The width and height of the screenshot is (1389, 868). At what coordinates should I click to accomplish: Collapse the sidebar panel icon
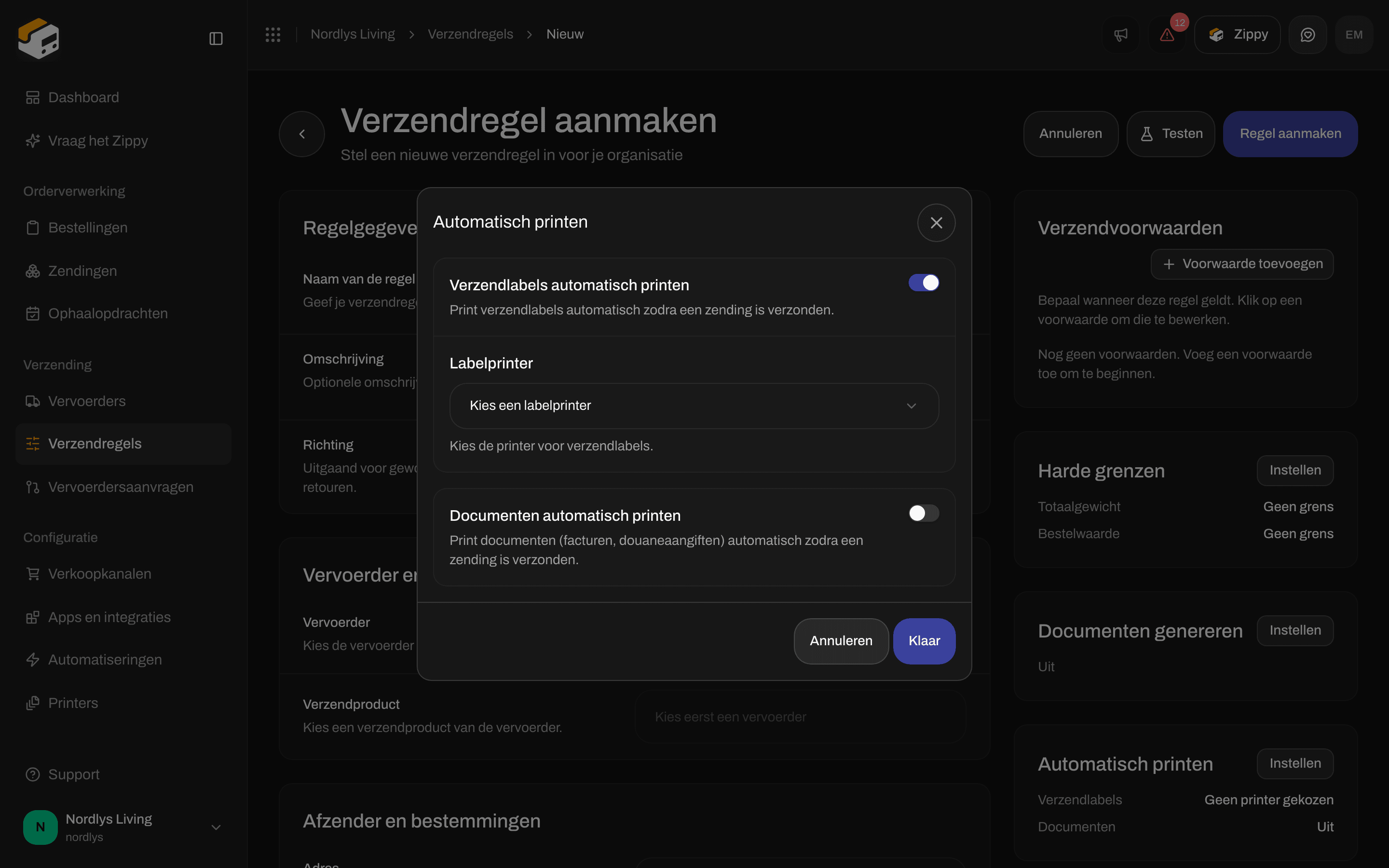point(216,39)
